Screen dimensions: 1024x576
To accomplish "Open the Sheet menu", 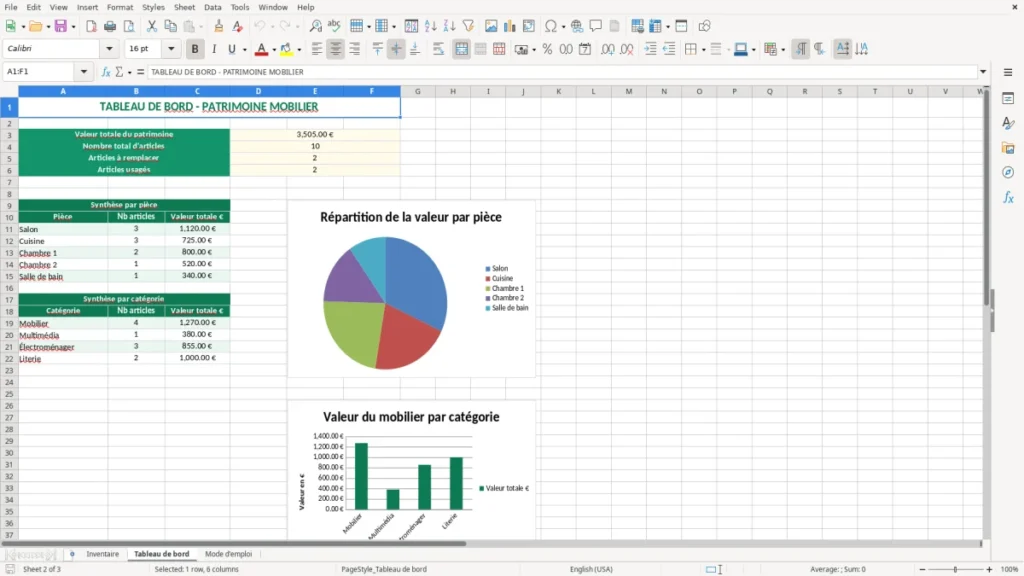I will [184, 7].
